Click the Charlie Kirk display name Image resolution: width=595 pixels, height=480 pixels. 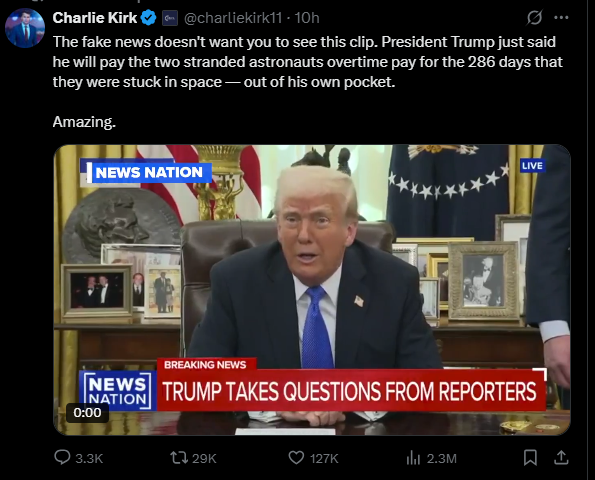tap(94, 18)
